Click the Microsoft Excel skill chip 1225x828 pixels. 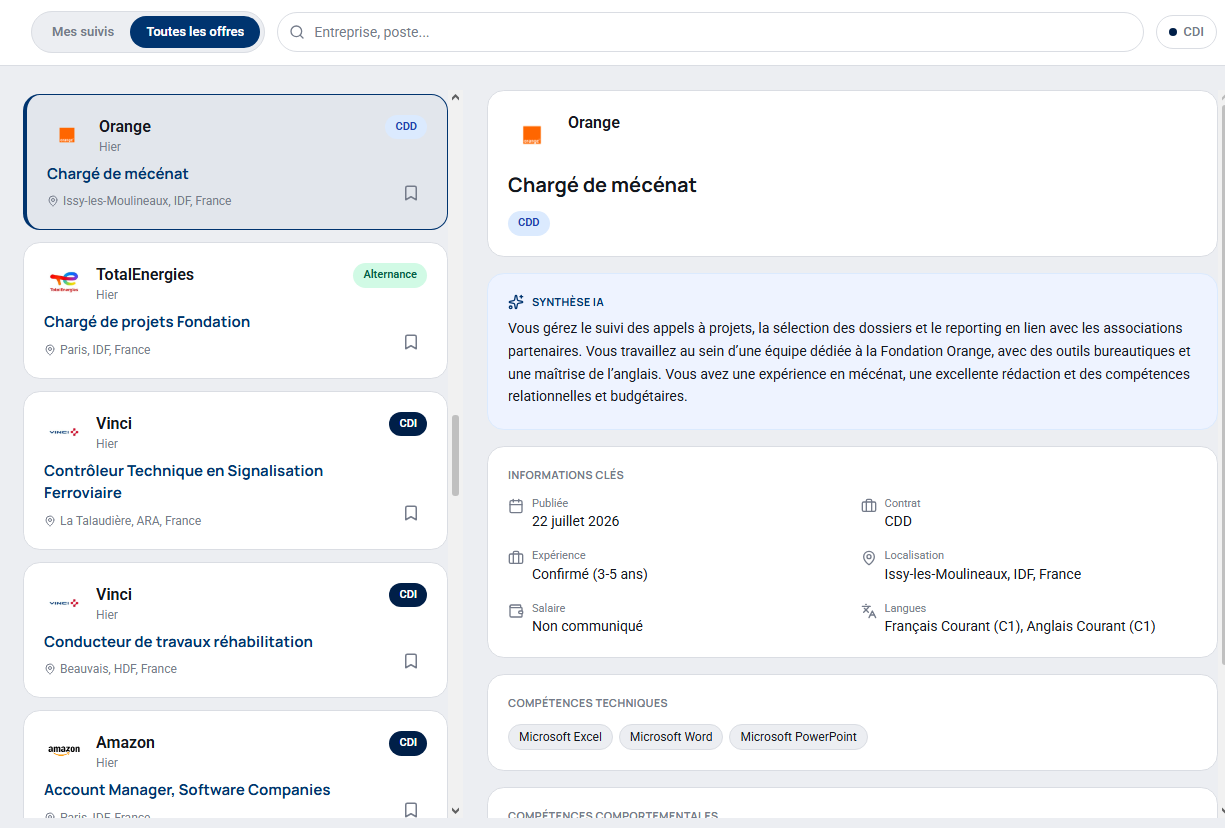[560, 737]
